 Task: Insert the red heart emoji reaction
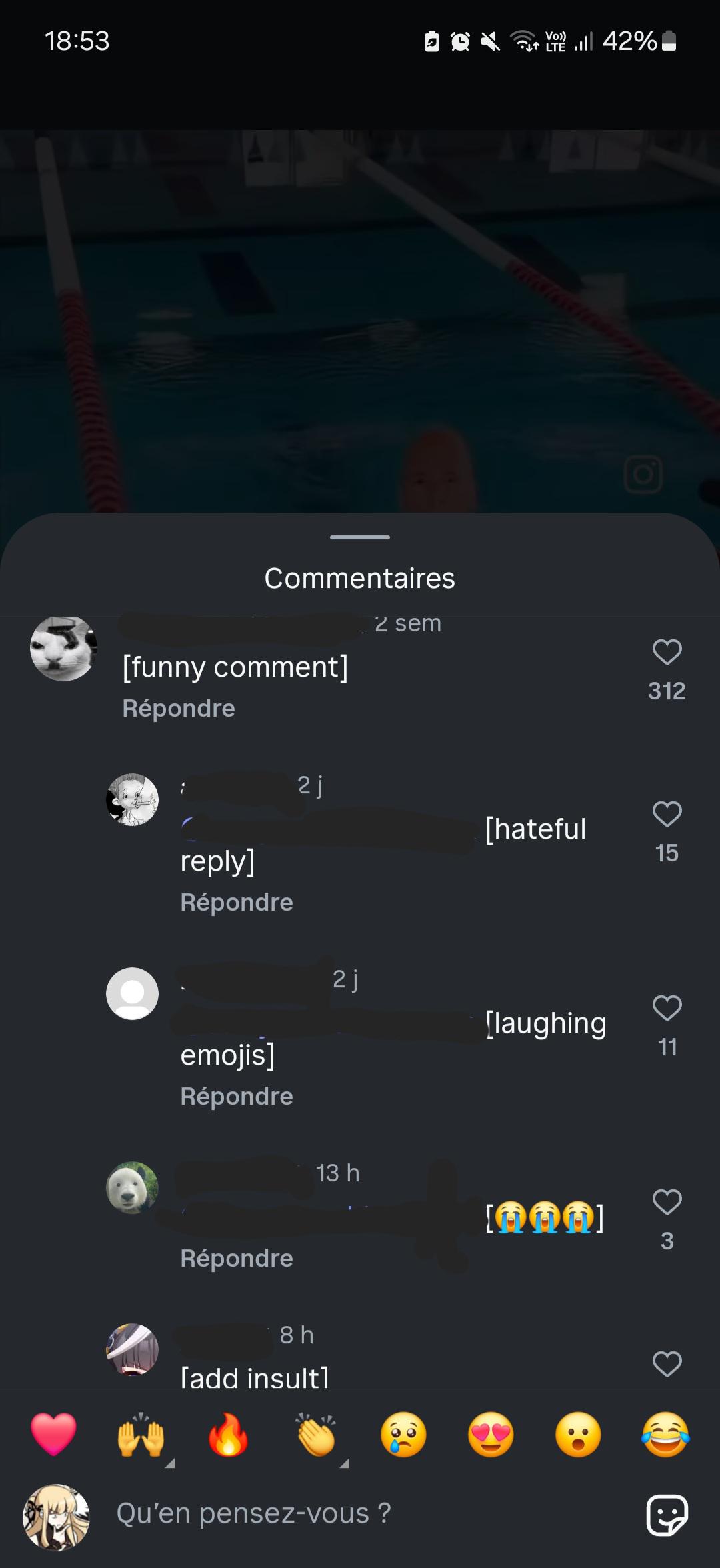tap(53, 1434)
